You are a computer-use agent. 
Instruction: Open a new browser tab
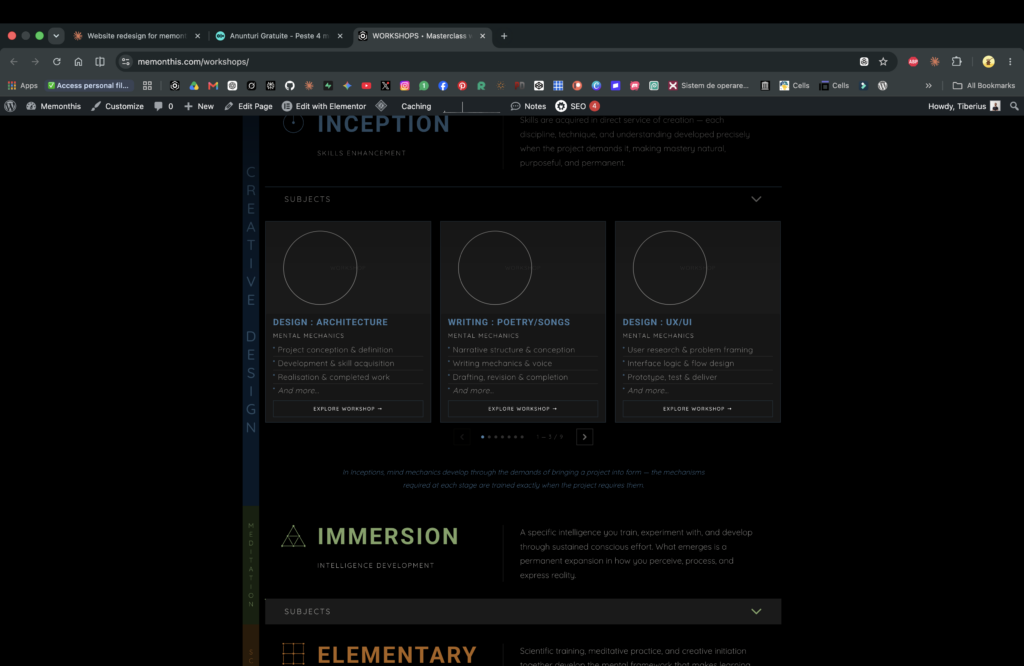tap(504, 36)
